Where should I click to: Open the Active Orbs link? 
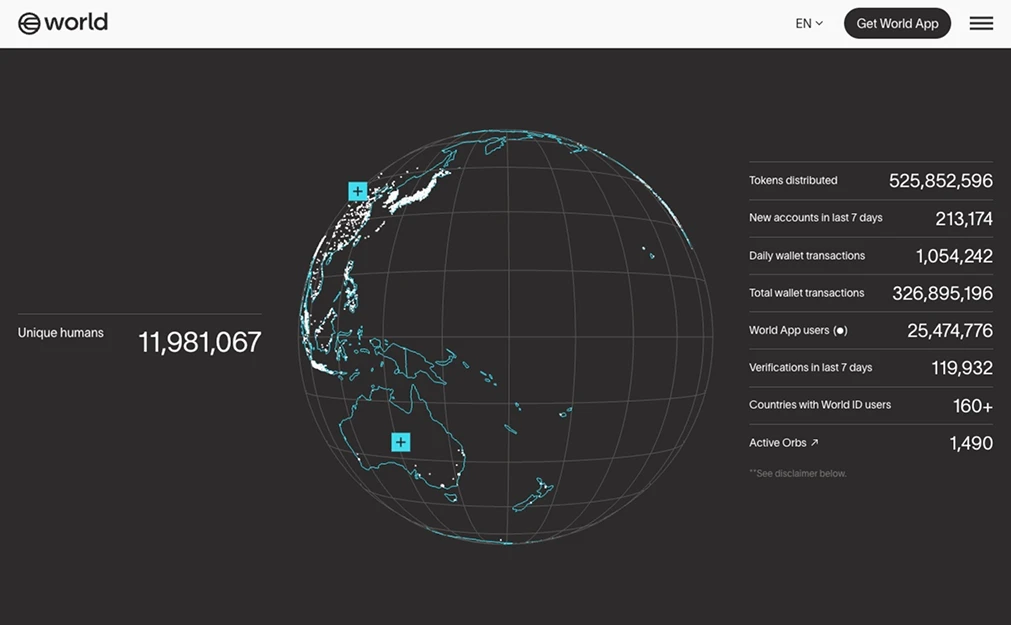coord(783,442)
